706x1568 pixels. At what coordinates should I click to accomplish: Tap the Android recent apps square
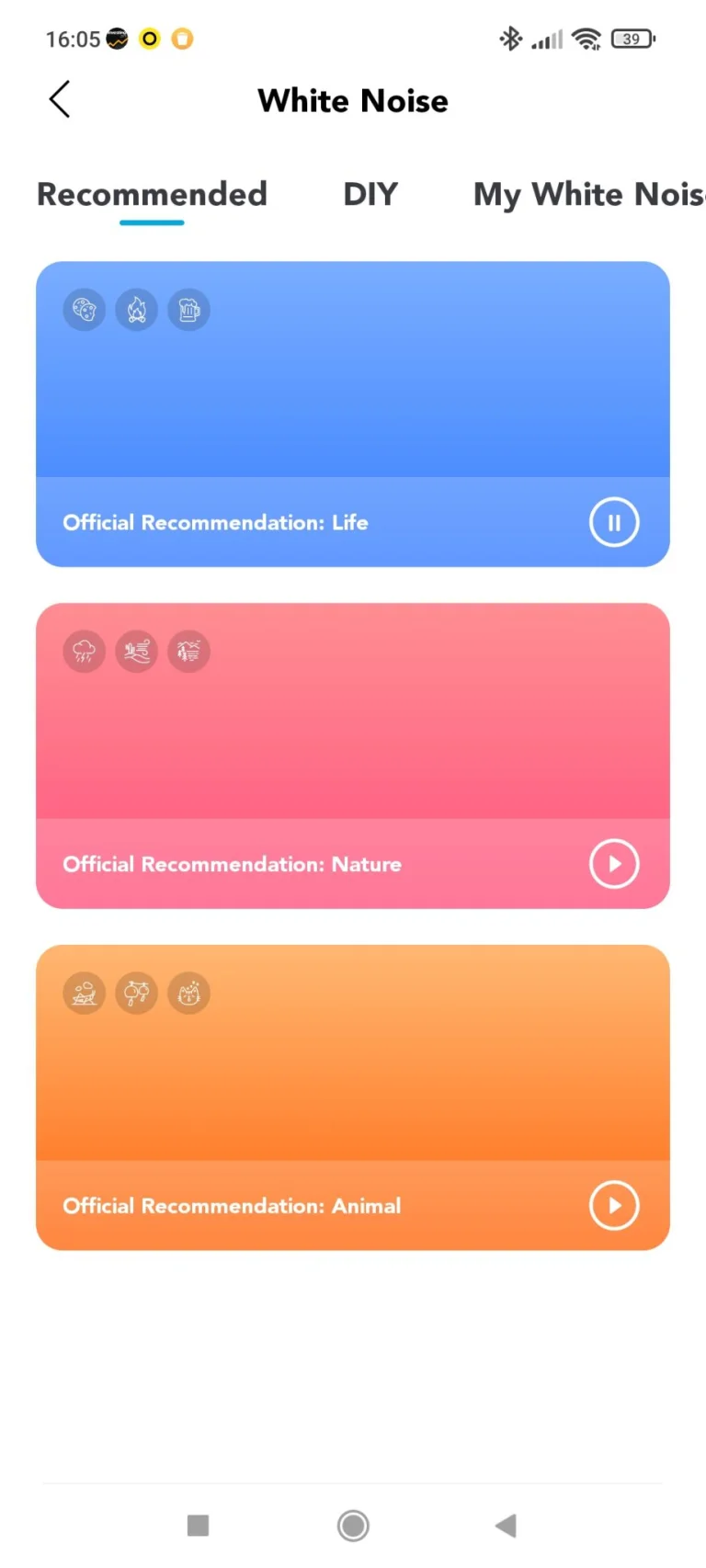[x=198, y=1526]
